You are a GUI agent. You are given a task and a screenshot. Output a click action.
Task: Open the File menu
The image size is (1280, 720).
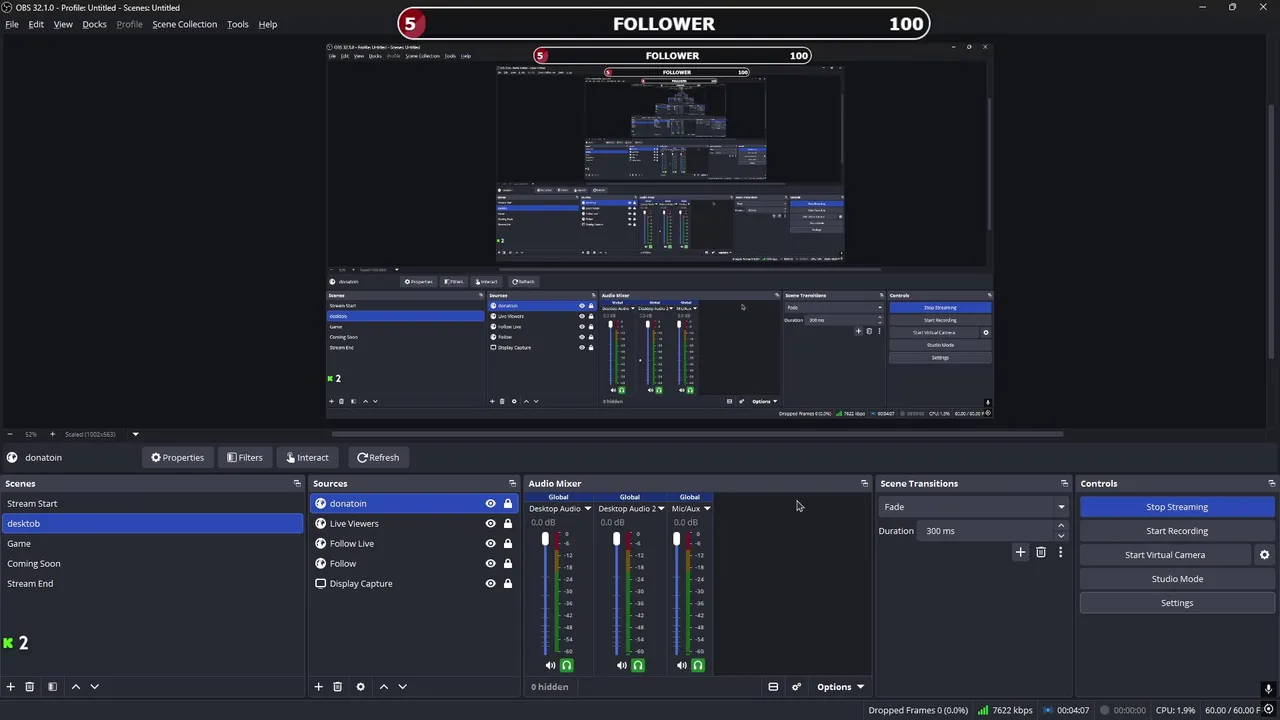pyautogui.click(x=12, y=24)
